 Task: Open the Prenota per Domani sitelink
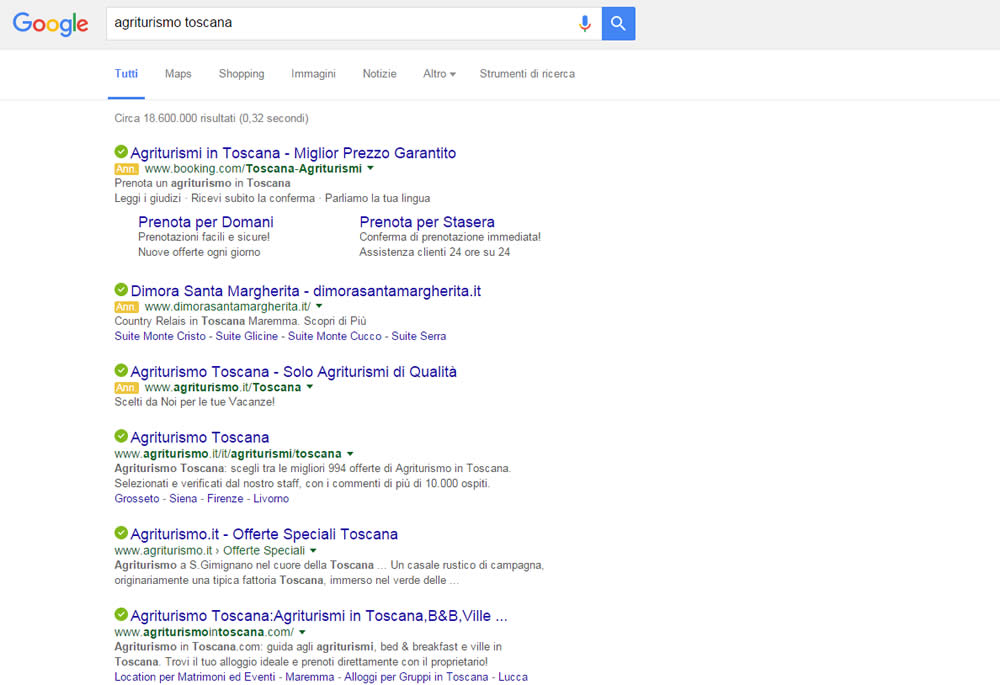[x=206, y=222]
